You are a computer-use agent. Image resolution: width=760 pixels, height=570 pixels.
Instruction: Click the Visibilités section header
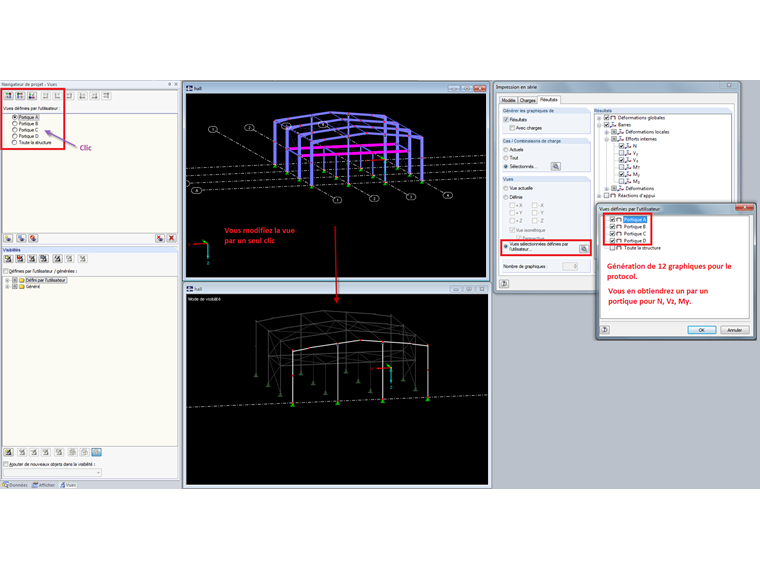click(90, 250)
